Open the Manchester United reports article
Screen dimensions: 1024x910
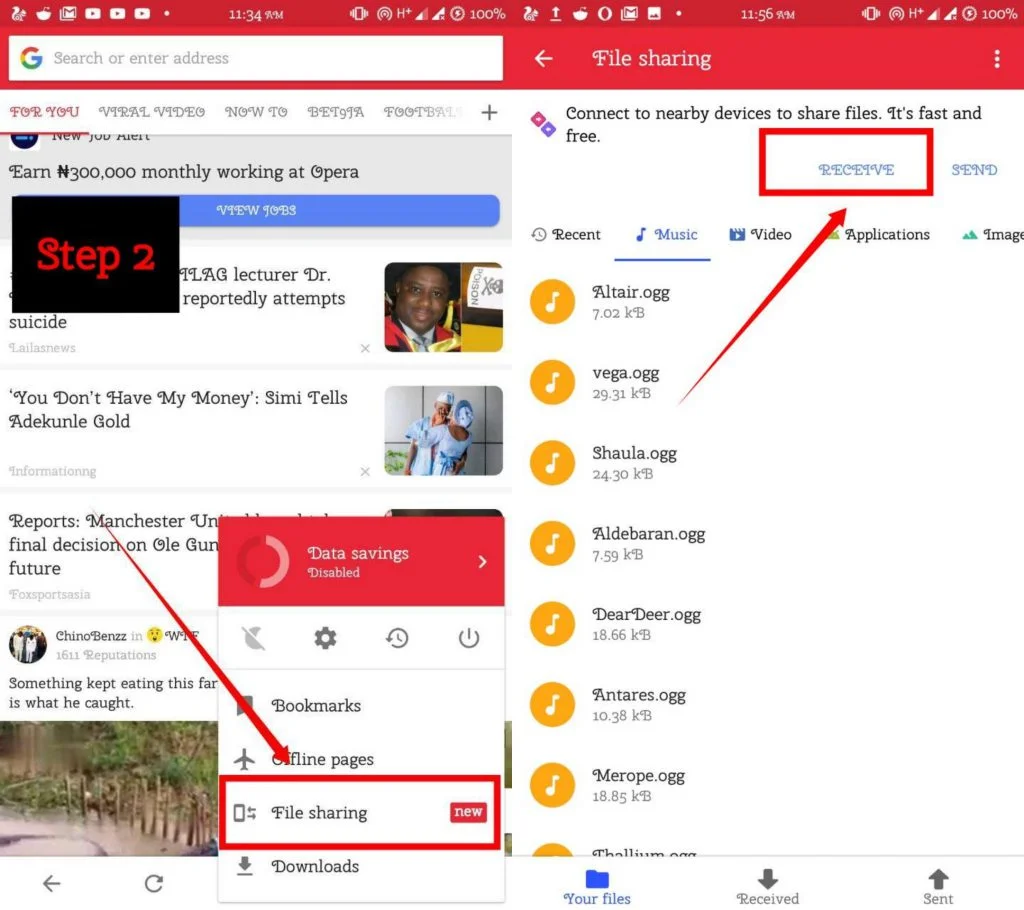click(114, 544)
